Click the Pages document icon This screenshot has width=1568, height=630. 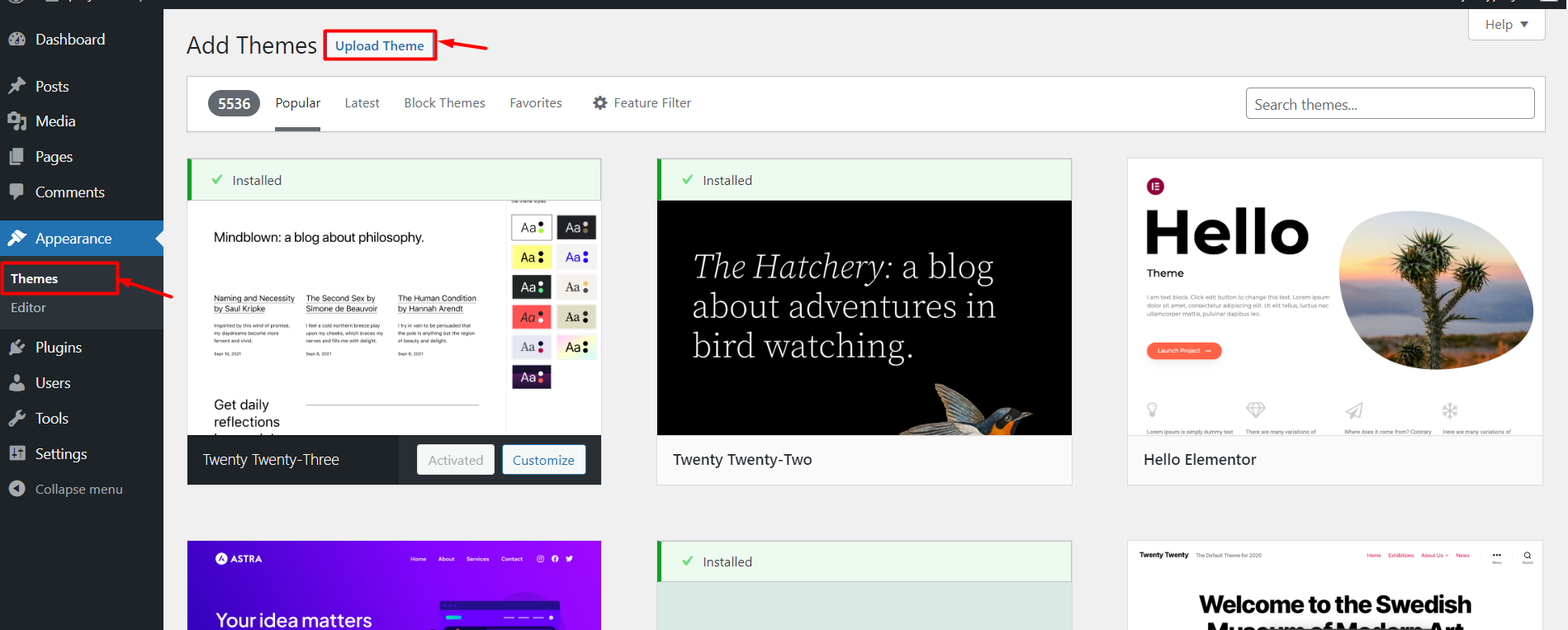click(x=17, y=156)
